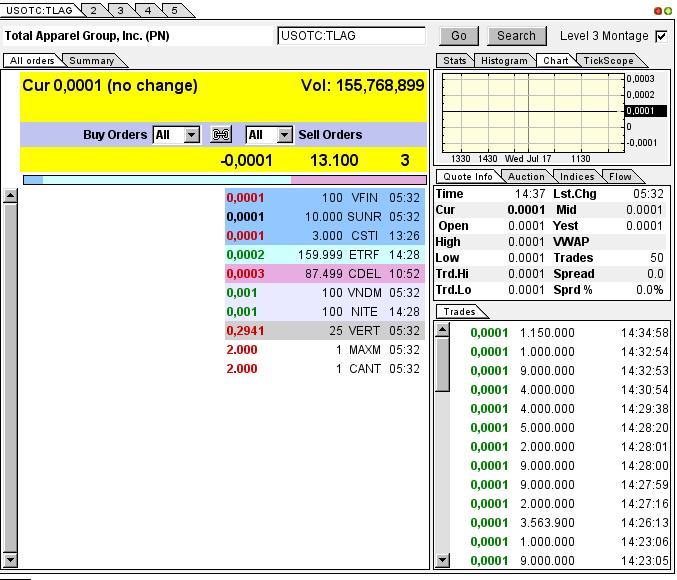Click the link icon between order filters
The image size is (677, 580).
coord(221,135)
